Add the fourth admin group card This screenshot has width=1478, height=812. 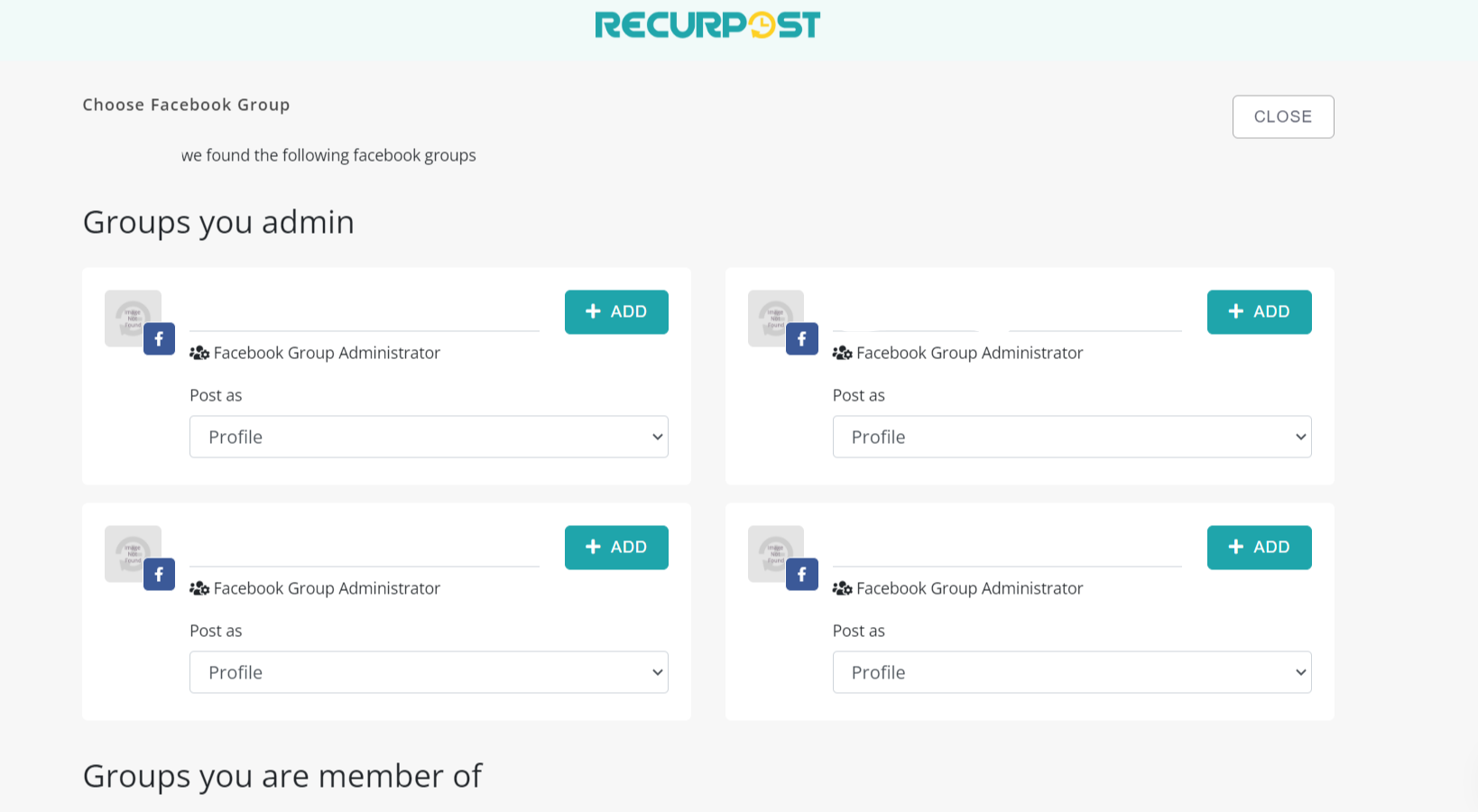[x=1260, y=548]
